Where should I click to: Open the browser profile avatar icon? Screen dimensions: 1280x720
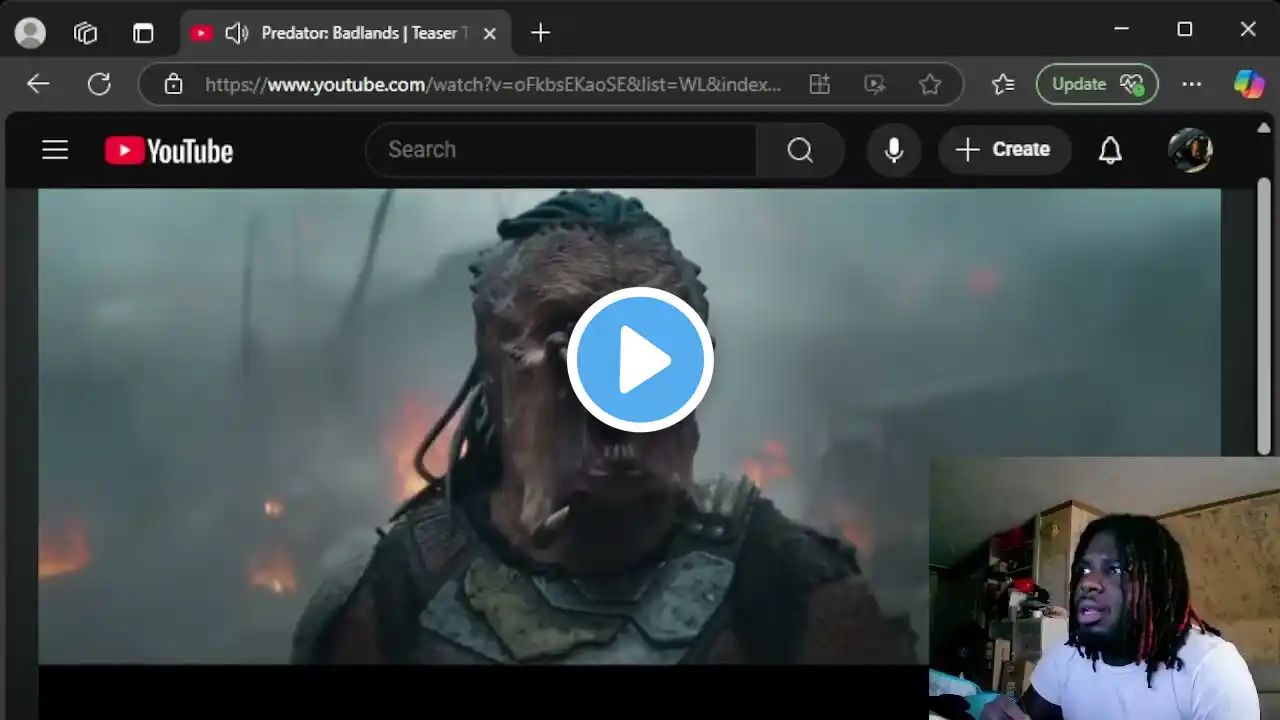(30, 33)
